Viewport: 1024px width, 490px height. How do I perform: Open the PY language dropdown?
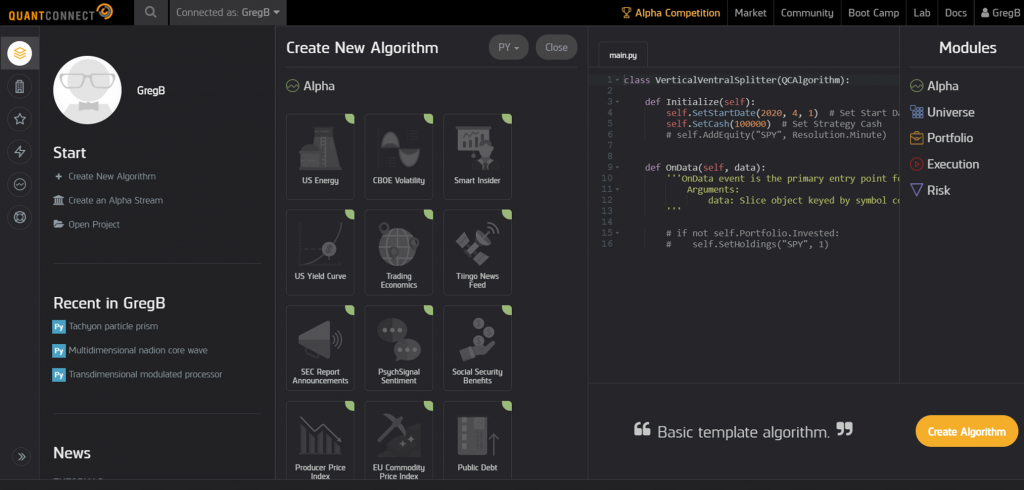[509, 47]
